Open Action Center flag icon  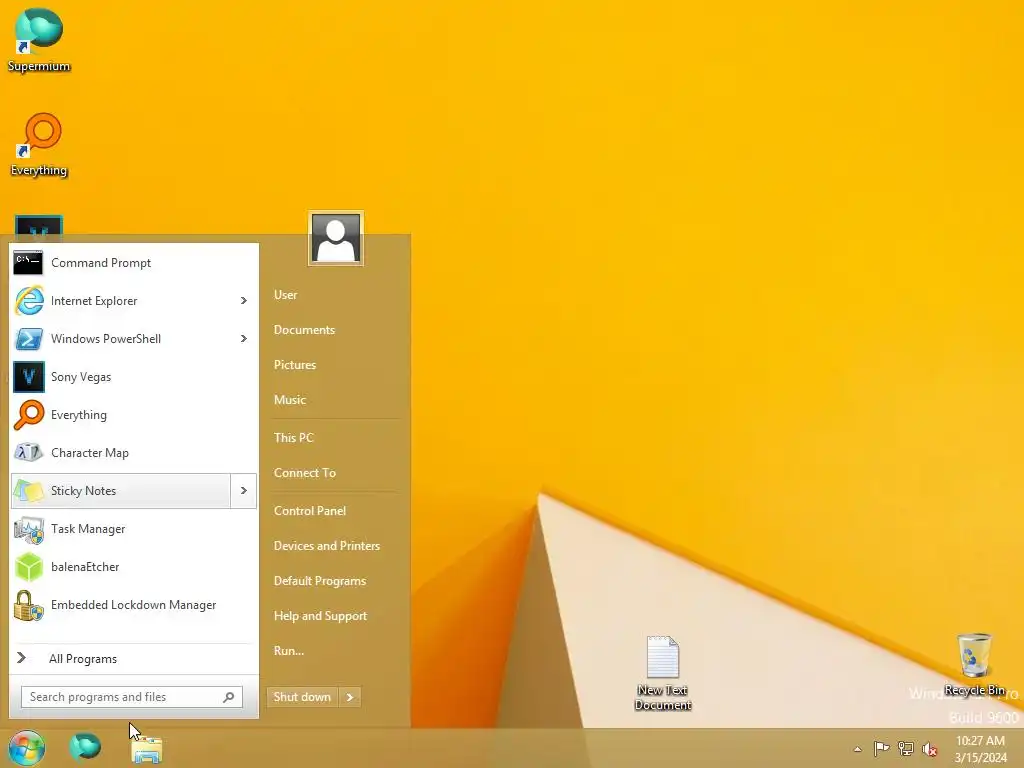pos(881,748)
